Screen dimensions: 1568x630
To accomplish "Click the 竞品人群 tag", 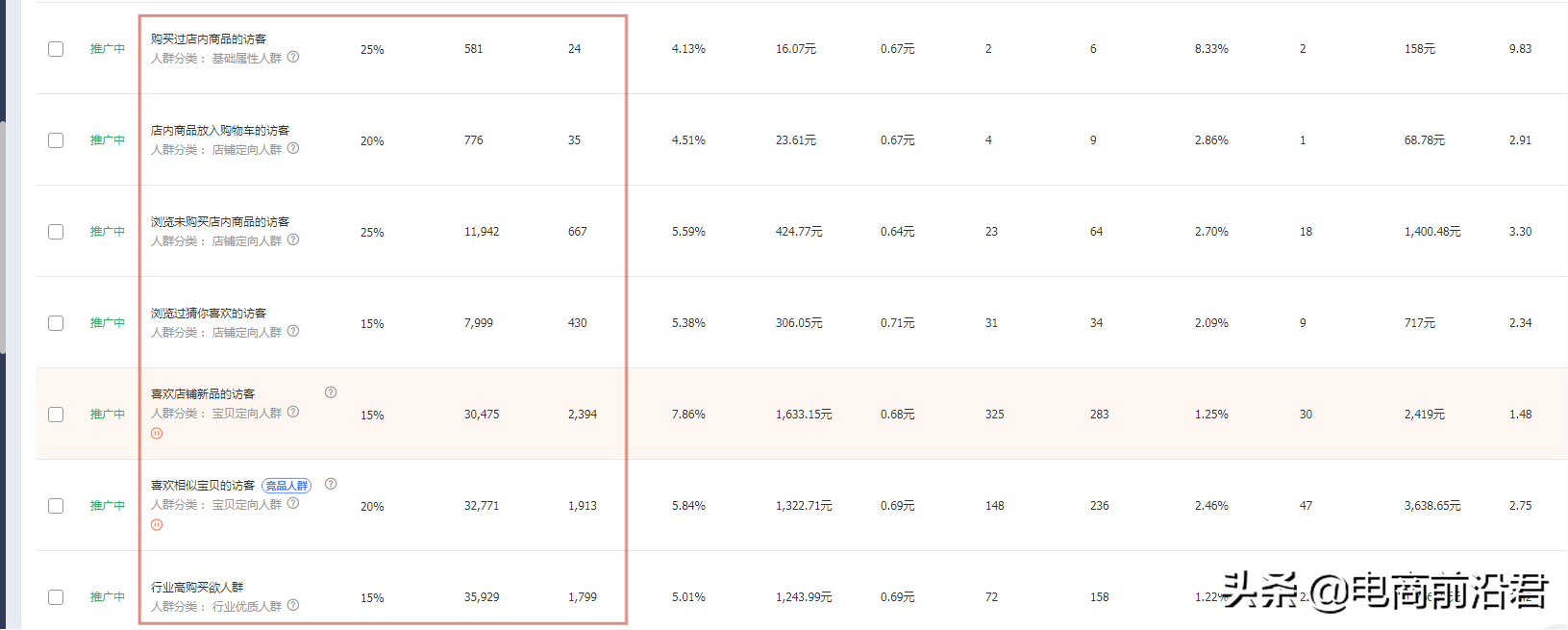I will [x=286, y=486].
